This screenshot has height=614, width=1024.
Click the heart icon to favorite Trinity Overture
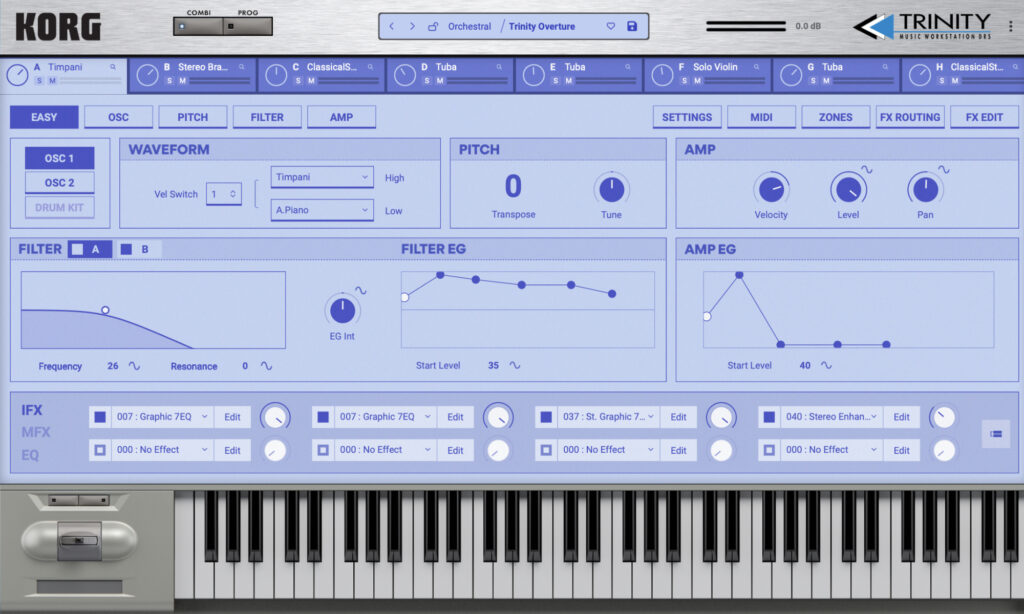click(x=611, y=26)
